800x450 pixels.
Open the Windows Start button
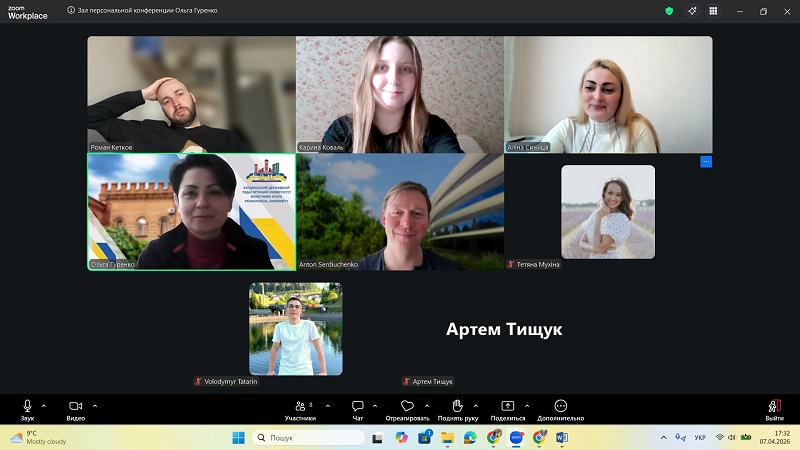pyautogui.click(x=238, y=438)
